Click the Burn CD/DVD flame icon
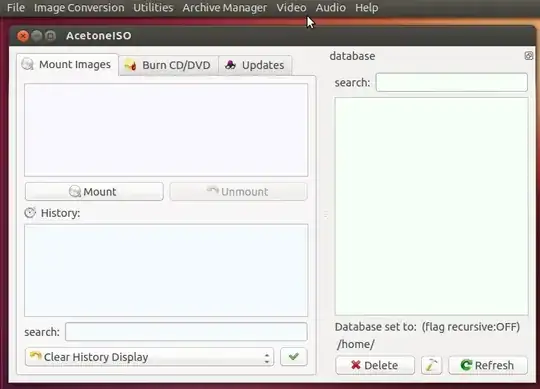 coord(131,65)
